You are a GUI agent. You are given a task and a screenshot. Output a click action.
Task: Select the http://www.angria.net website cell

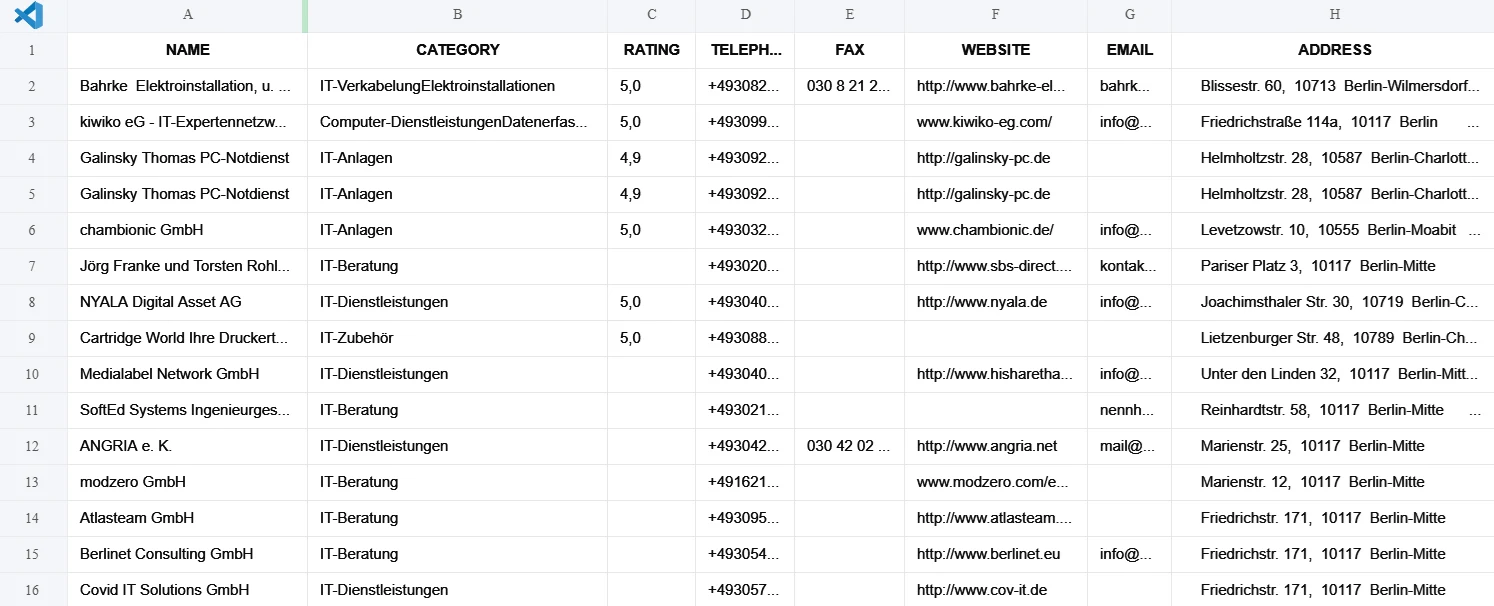pos(996,446)
